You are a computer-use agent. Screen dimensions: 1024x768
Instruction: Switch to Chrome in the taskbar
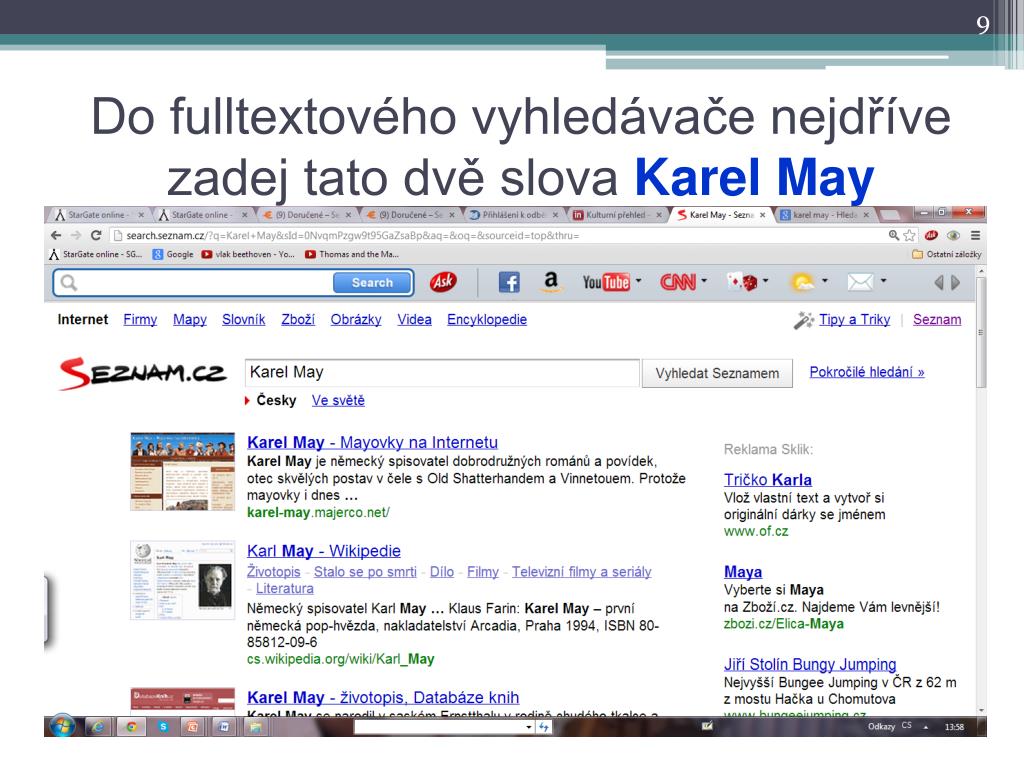131,726
